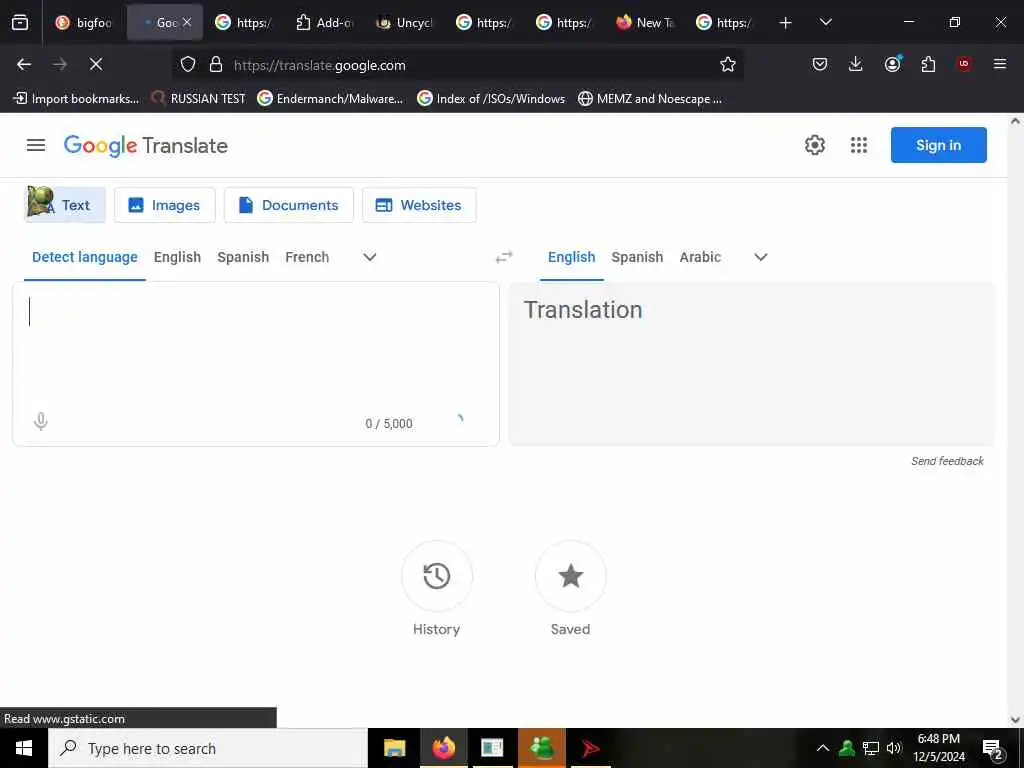Select Detect language as source
This screenshot has width=1024, height=768.
[85, 257]
